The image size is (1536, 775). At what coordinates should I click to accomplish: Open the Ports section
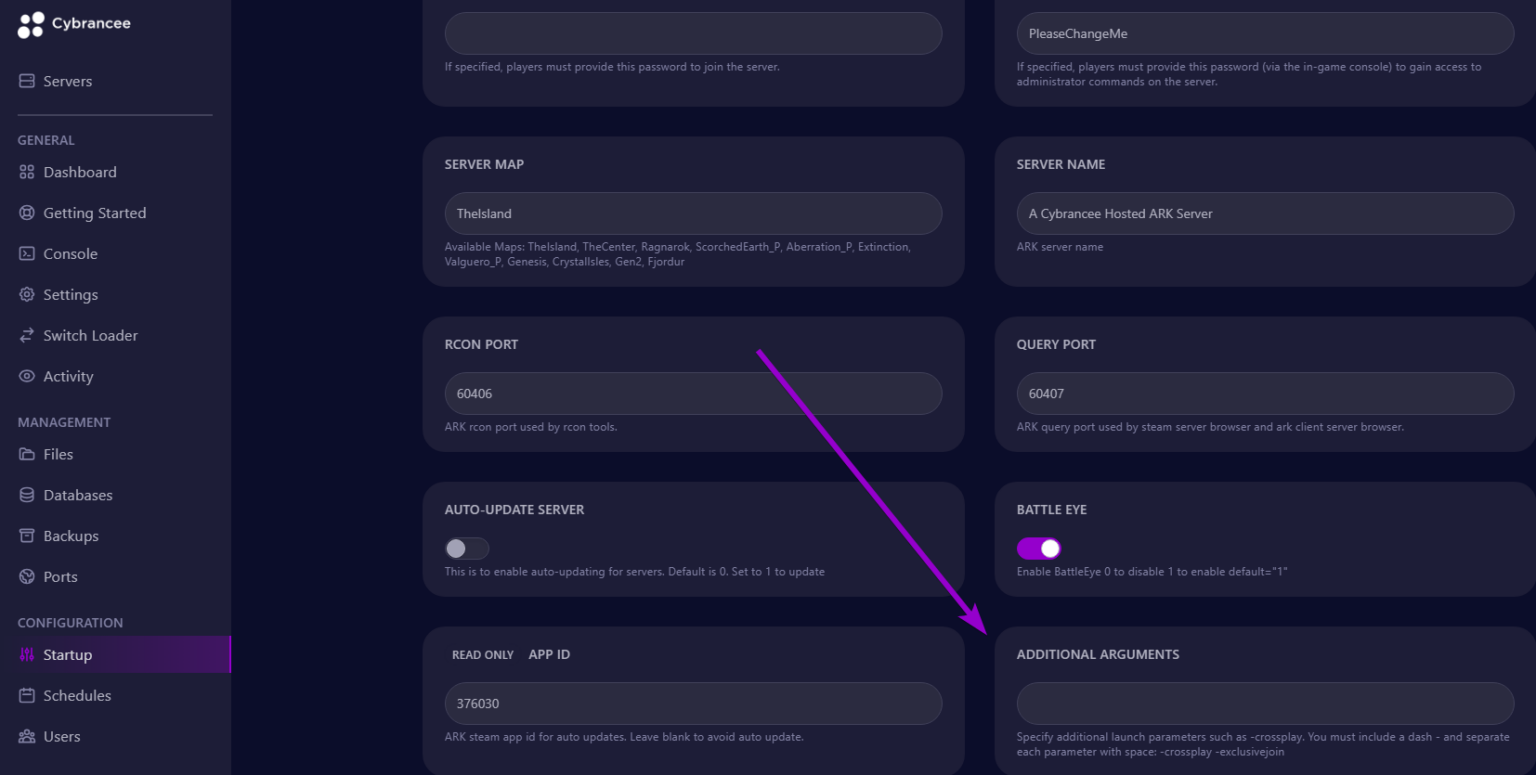click(x=60, y=577)
